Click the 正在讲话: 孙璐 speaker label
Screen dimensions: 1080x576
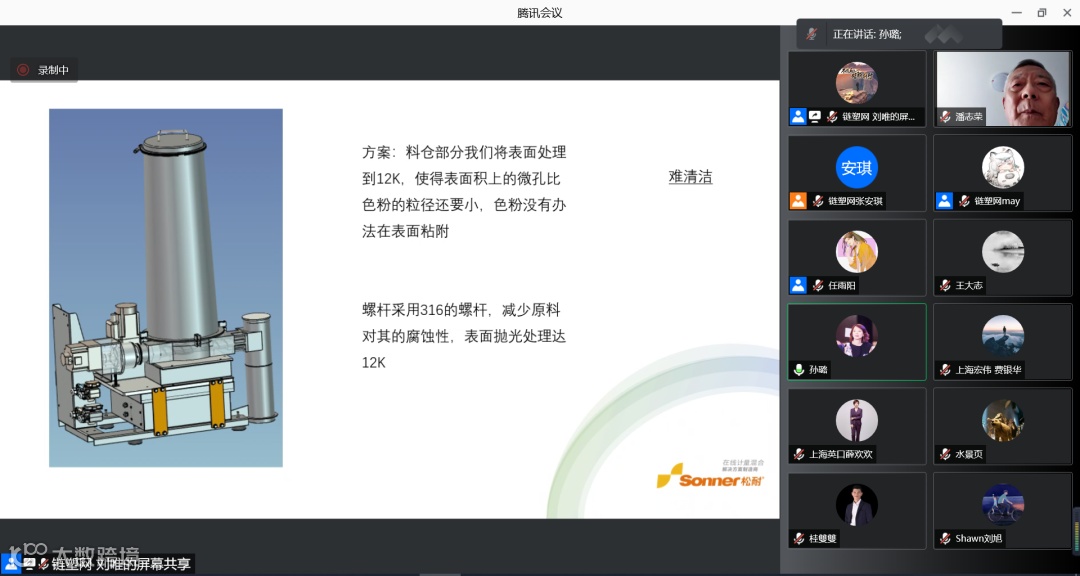click(867, 34)
